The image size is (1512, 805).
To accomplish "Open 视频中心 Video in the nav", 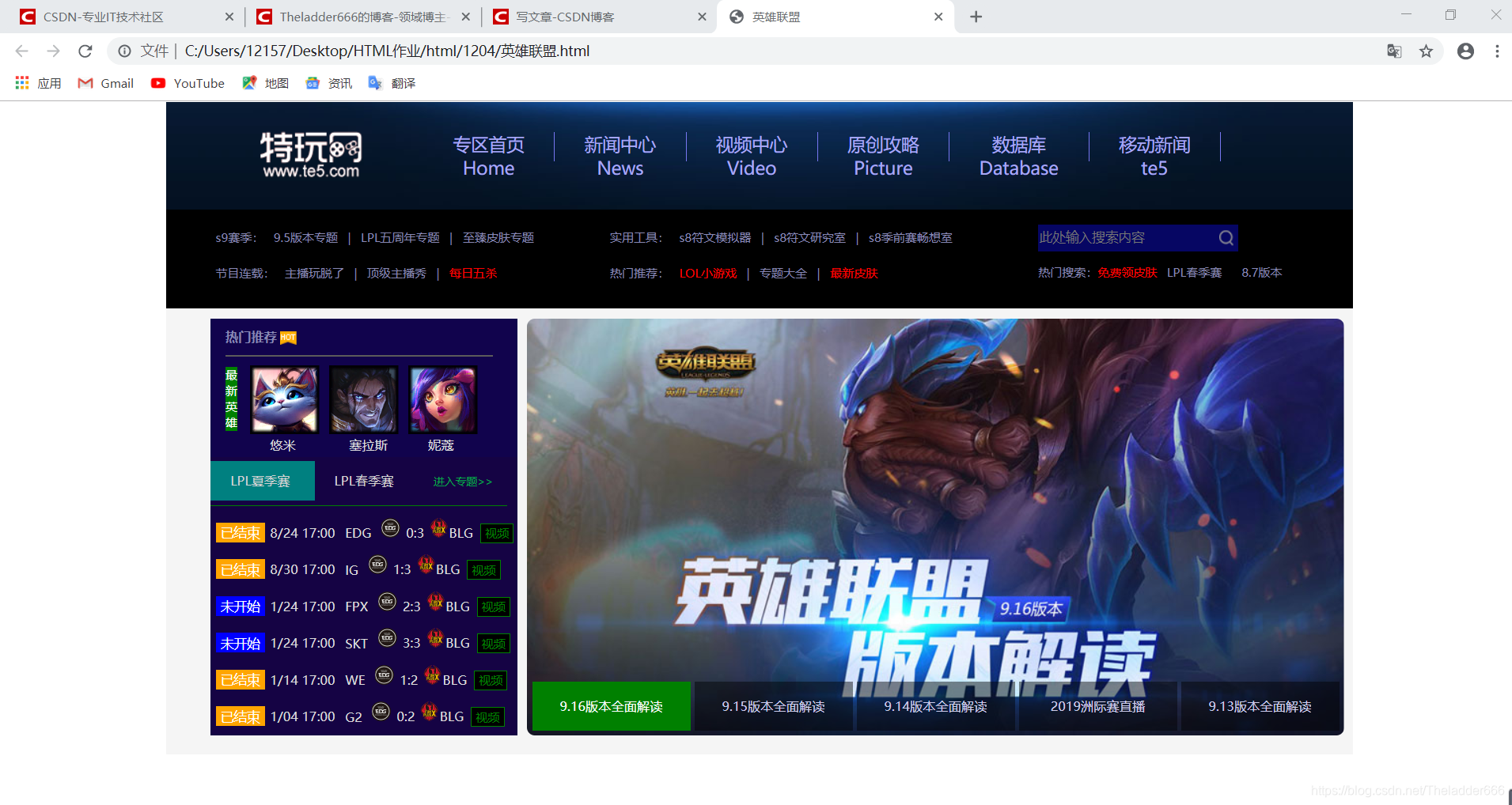I will coord(752,156).
